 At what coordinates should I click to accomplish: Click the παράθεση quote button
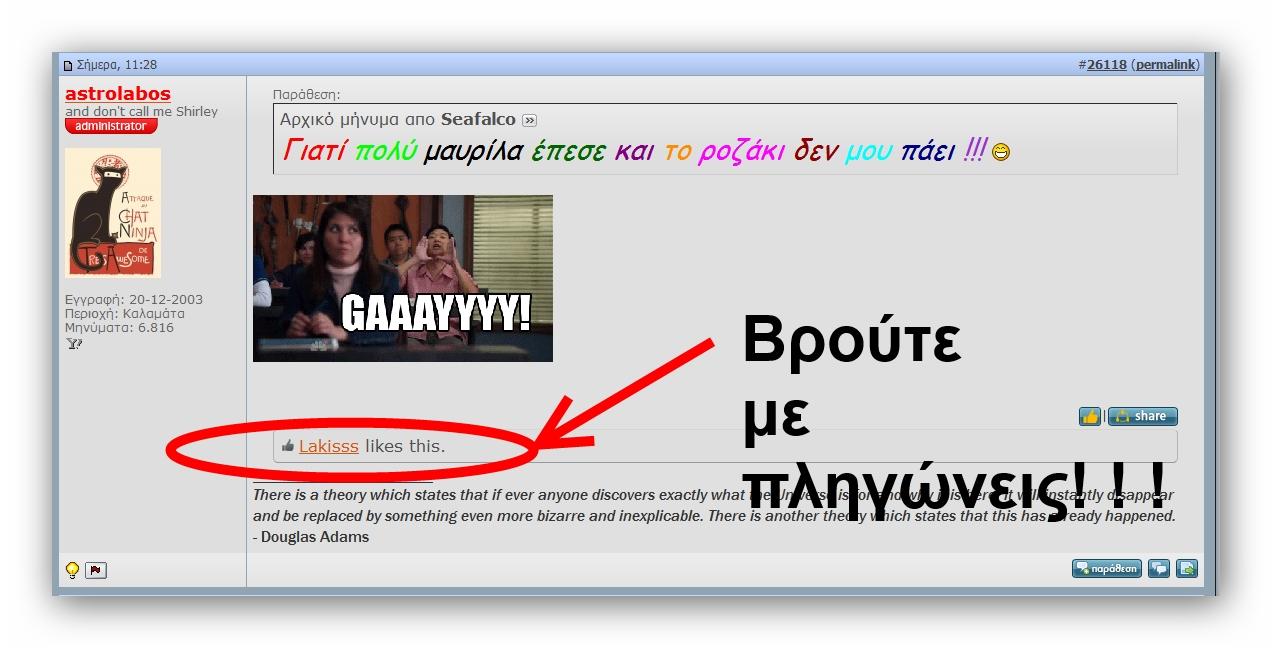(x=1107, y=568)
